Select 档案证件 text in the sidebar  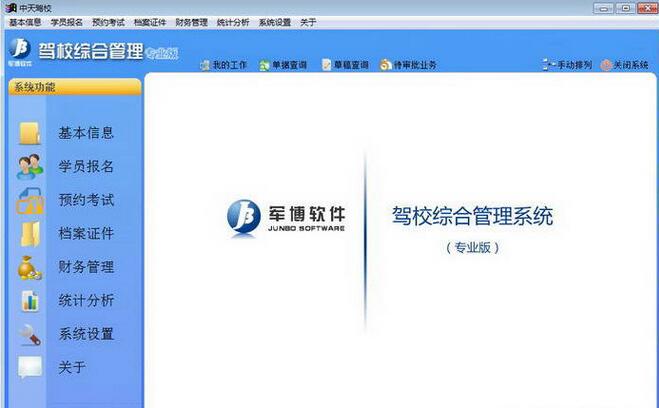tap(86, 233)
